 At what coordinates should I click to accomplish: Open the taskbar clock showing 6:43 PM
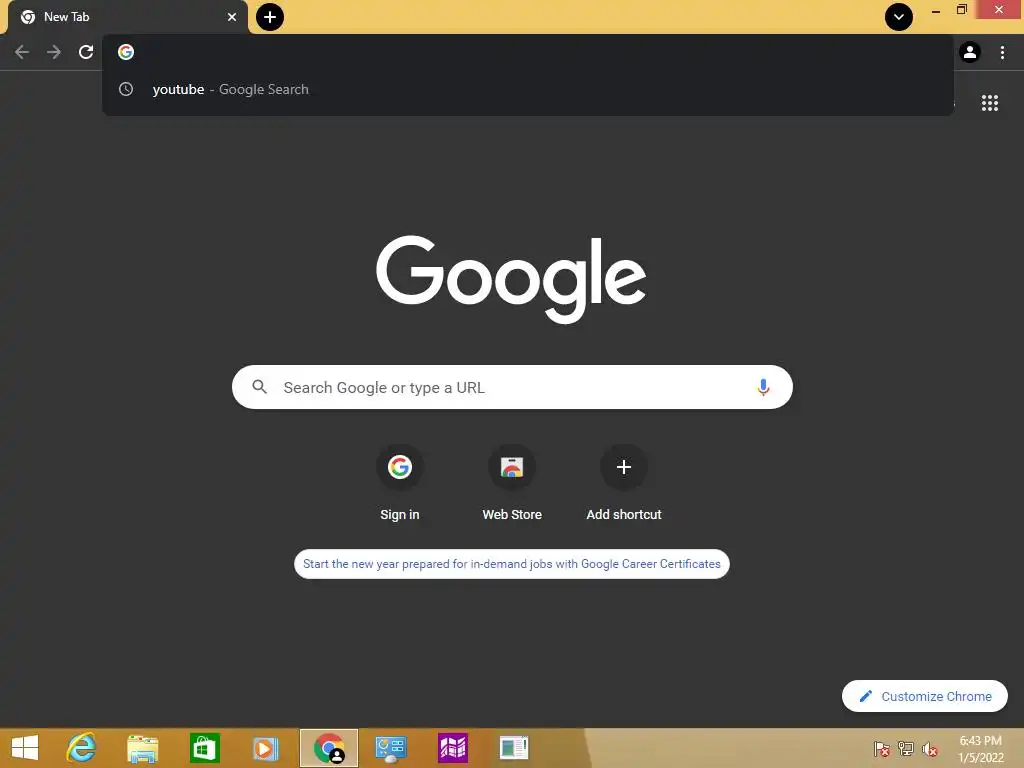pos(980,749)
